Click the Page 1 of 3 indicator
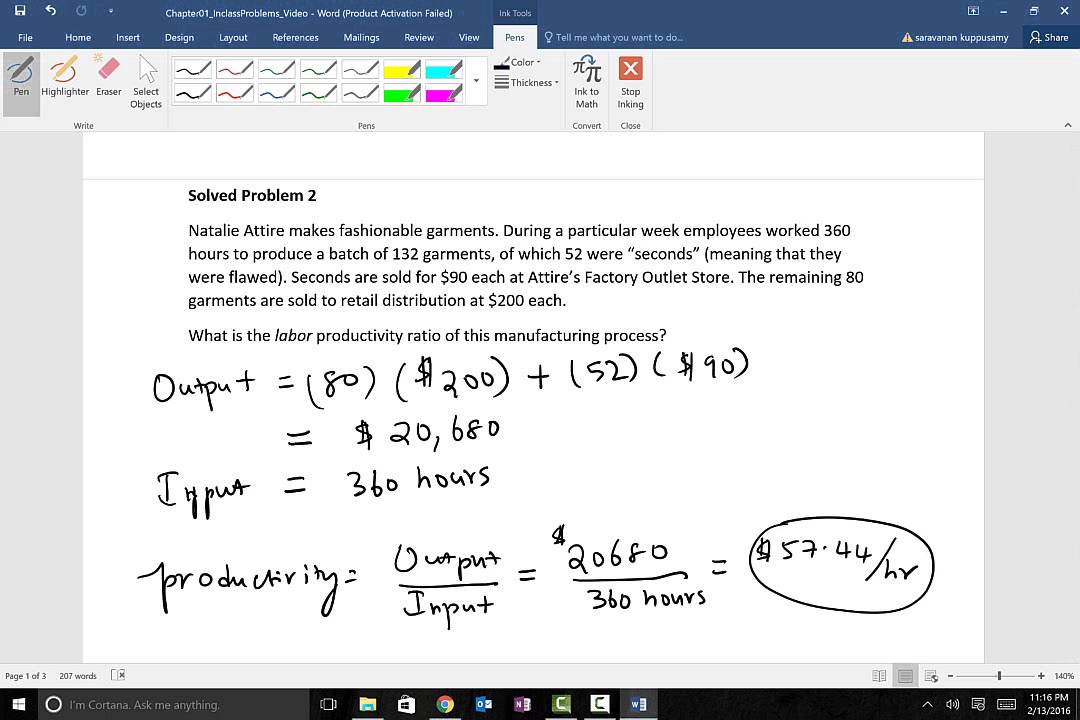This screenshot has height=720, width=1080. (x=25, y=676)
